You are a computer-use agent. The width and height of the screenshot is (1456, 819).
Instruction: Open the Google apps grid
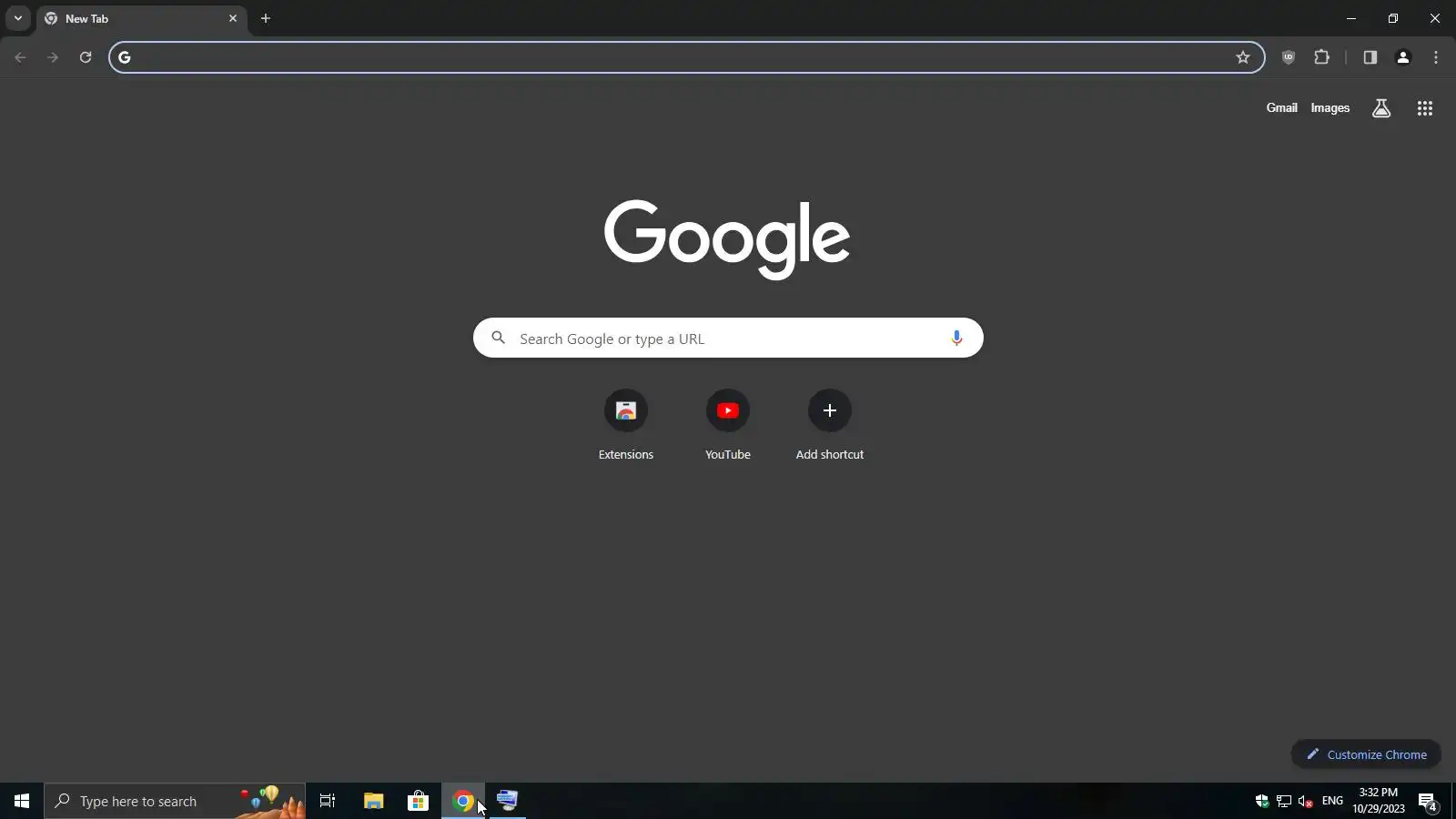tap(1425, 108)
